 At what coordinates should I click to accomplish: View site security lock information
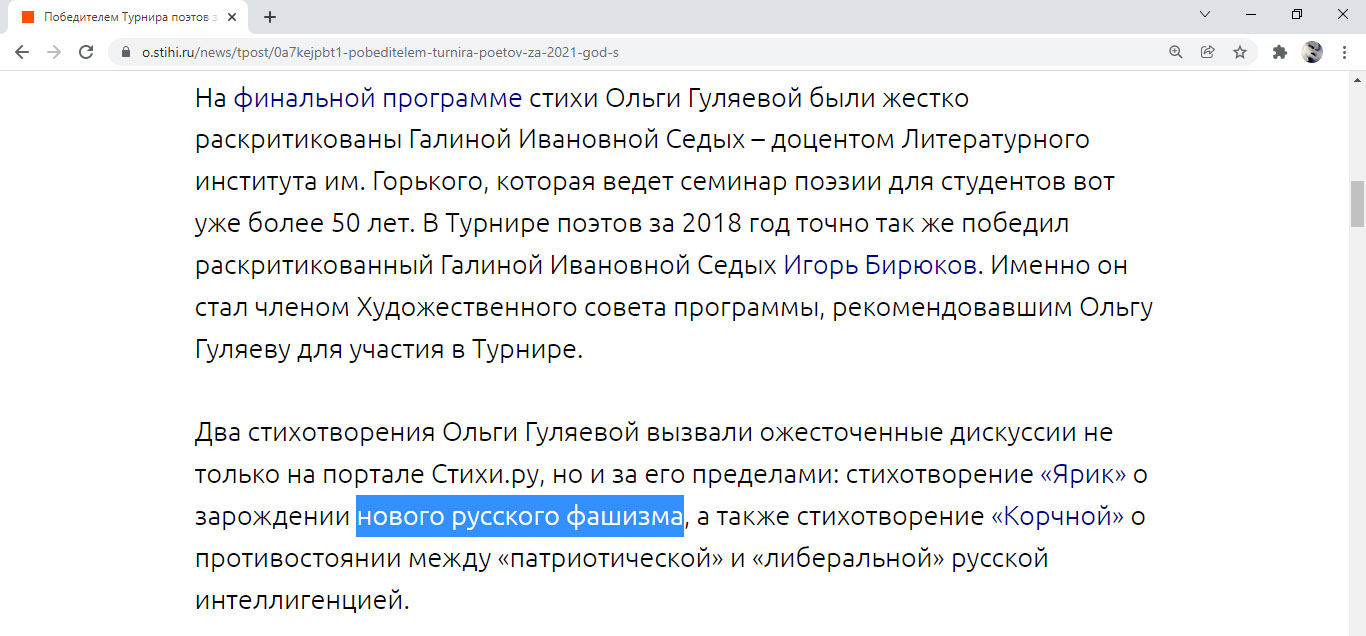click(x=126, y=52)
